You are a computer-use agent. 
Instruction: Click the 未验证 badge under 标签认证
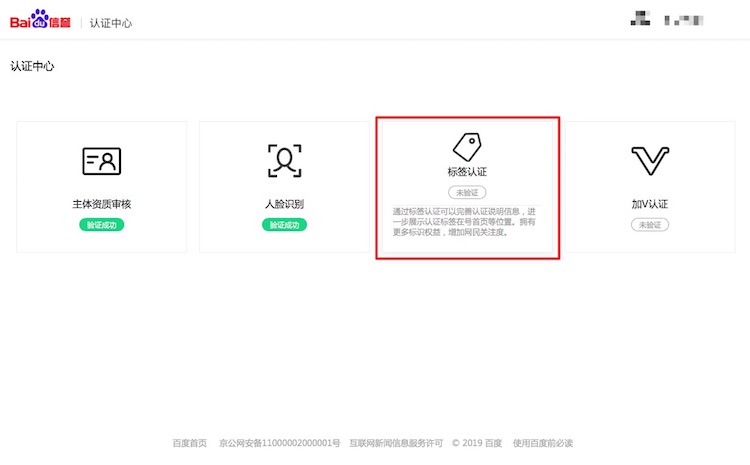pyautogui.click(x=467, y=192)
